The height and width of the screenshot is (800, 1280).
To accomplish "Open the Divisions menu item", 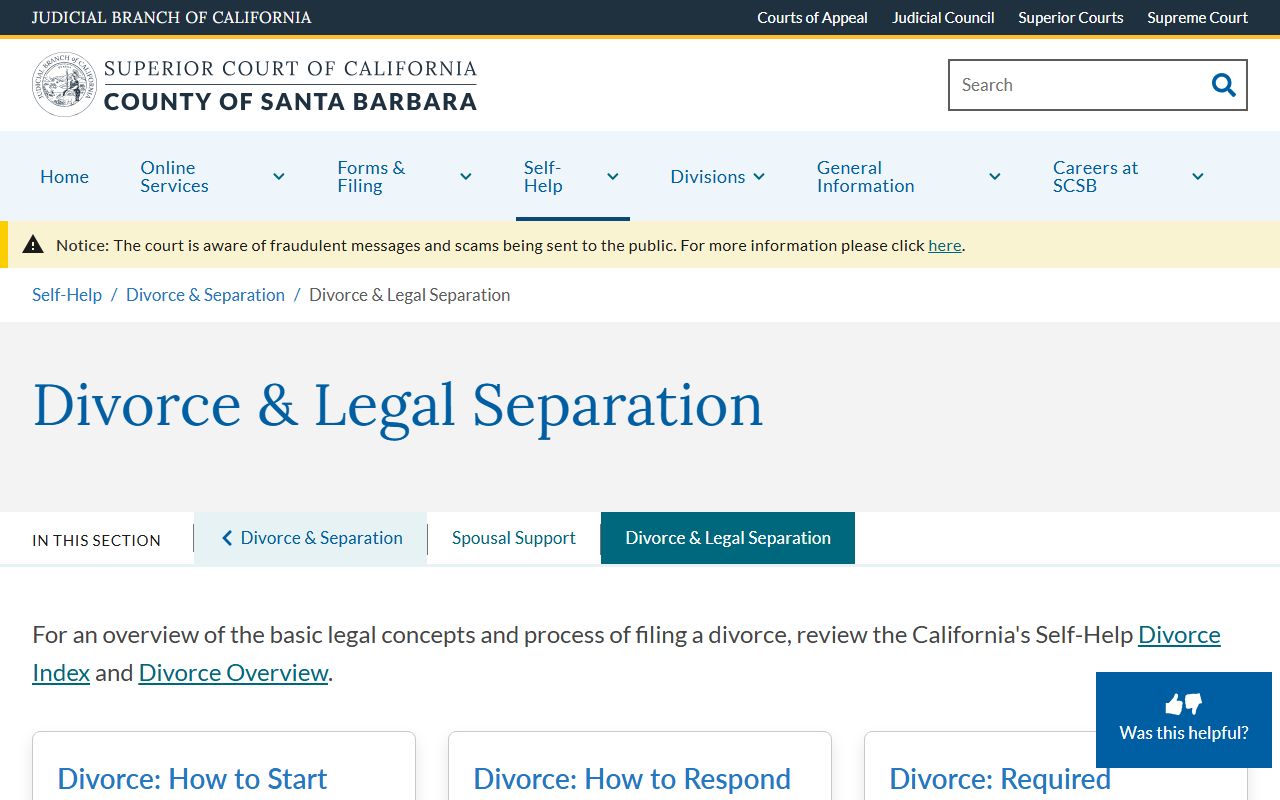I will (707, 177).
